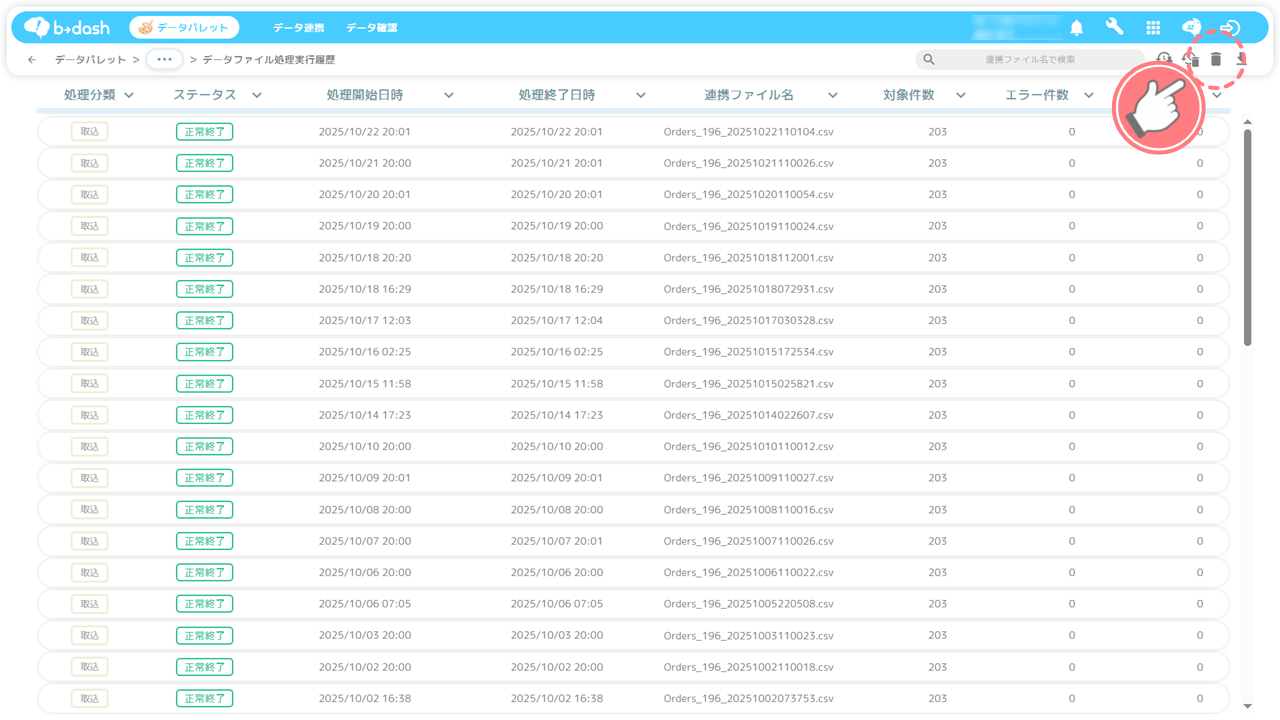Expand the 処理開始日時 column dropdown
The height and width of the screenshot is (720, 1280).
coord(449,96)
